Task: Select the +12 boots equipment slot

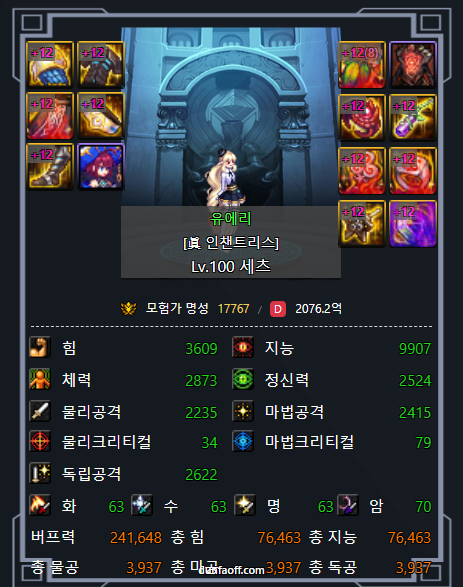Action: (x=49, y=166)
